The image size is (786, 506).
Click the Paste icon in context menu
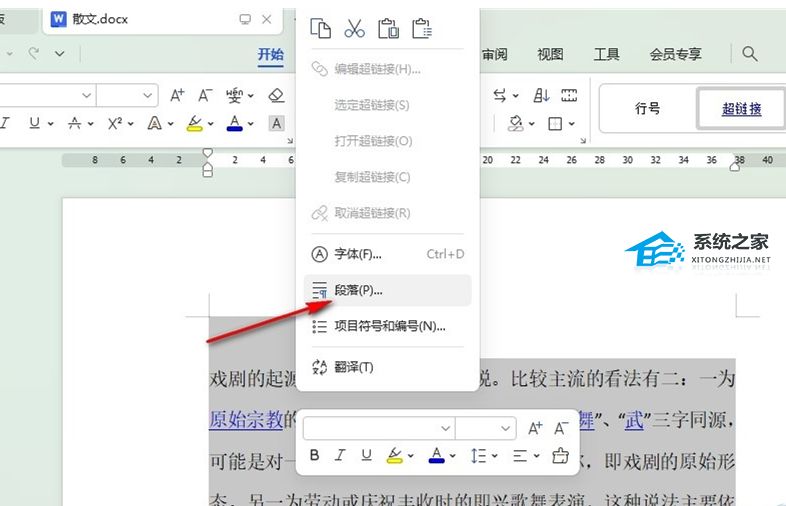[x=388, y=28]
